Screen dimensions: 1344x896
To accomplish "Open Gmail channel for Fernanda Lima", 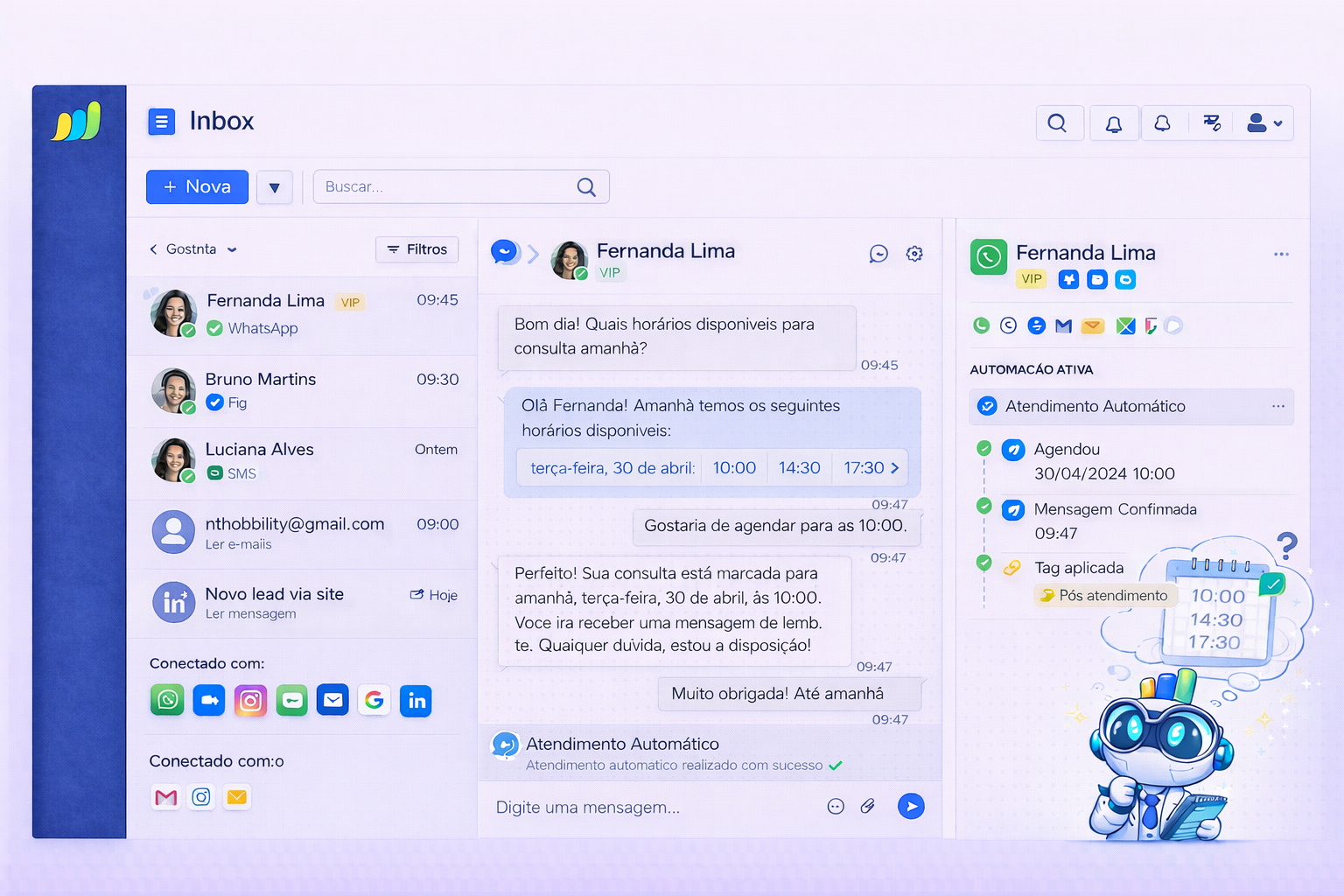I will [x=1063, y=325].
